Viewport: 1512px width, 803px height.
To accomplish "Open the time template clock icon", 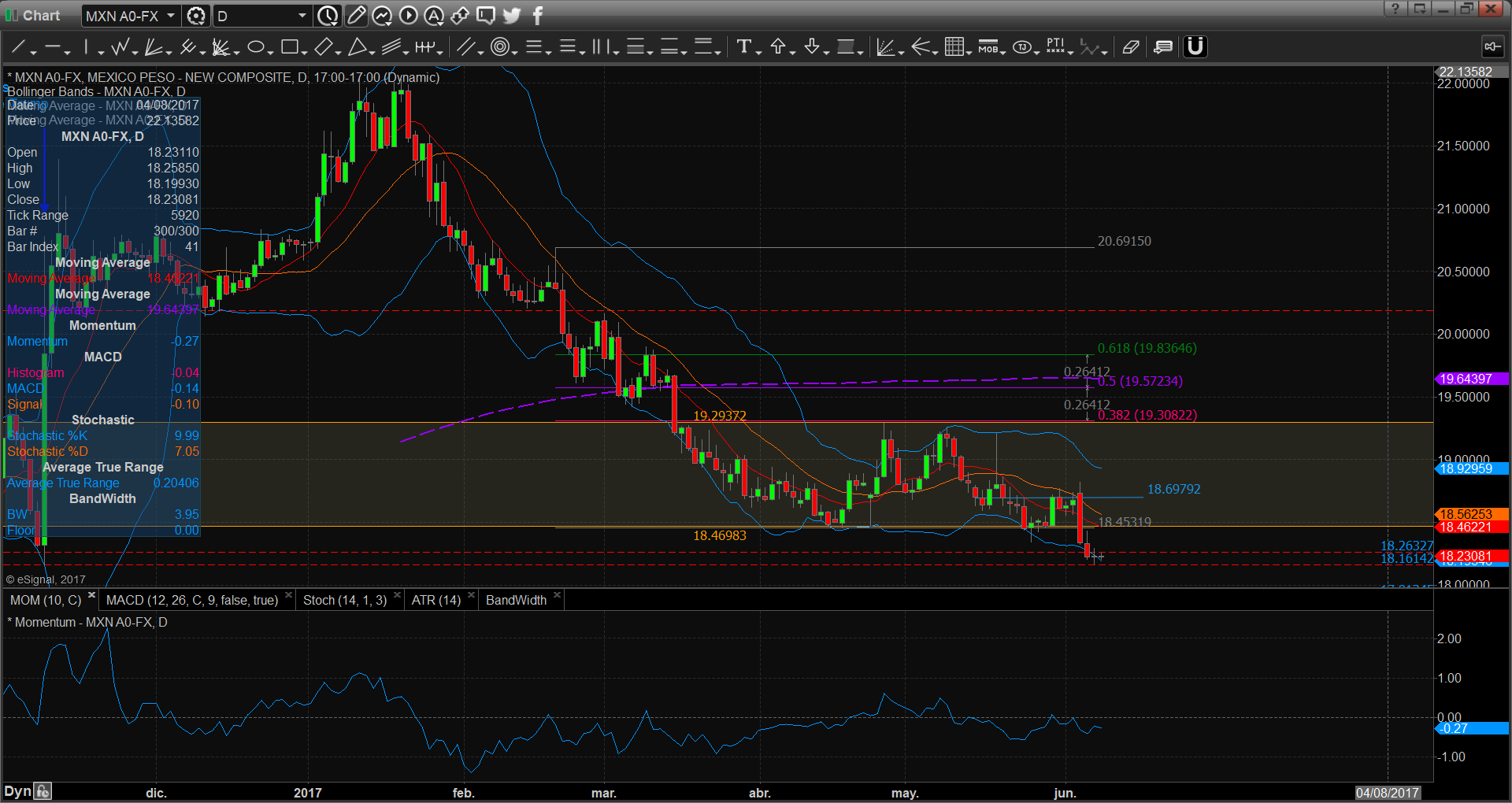I will (x=328, y=16).
